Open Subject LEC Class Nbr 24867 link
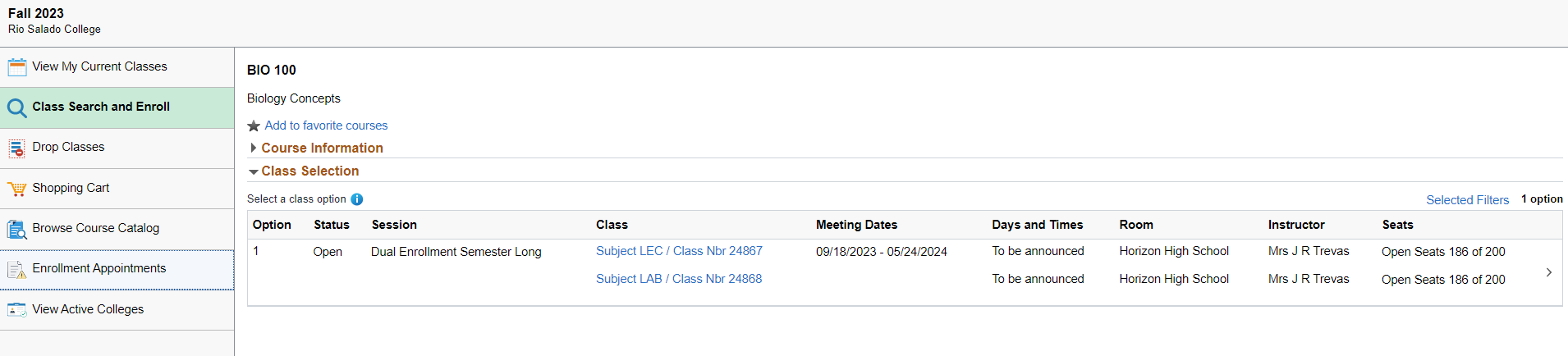 pyautogui.click(x=679, y=251)
